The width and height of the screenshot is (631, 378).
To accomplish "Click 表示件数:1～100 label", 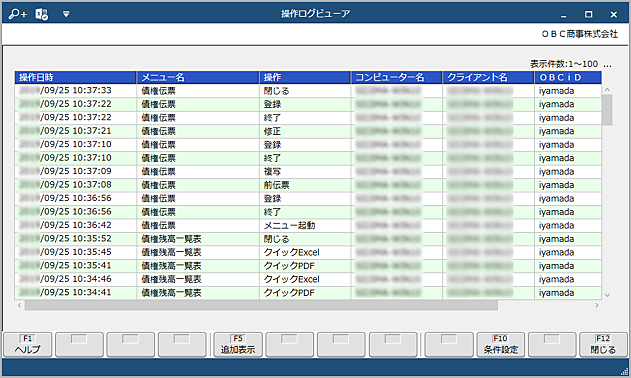I will [564, 64].
